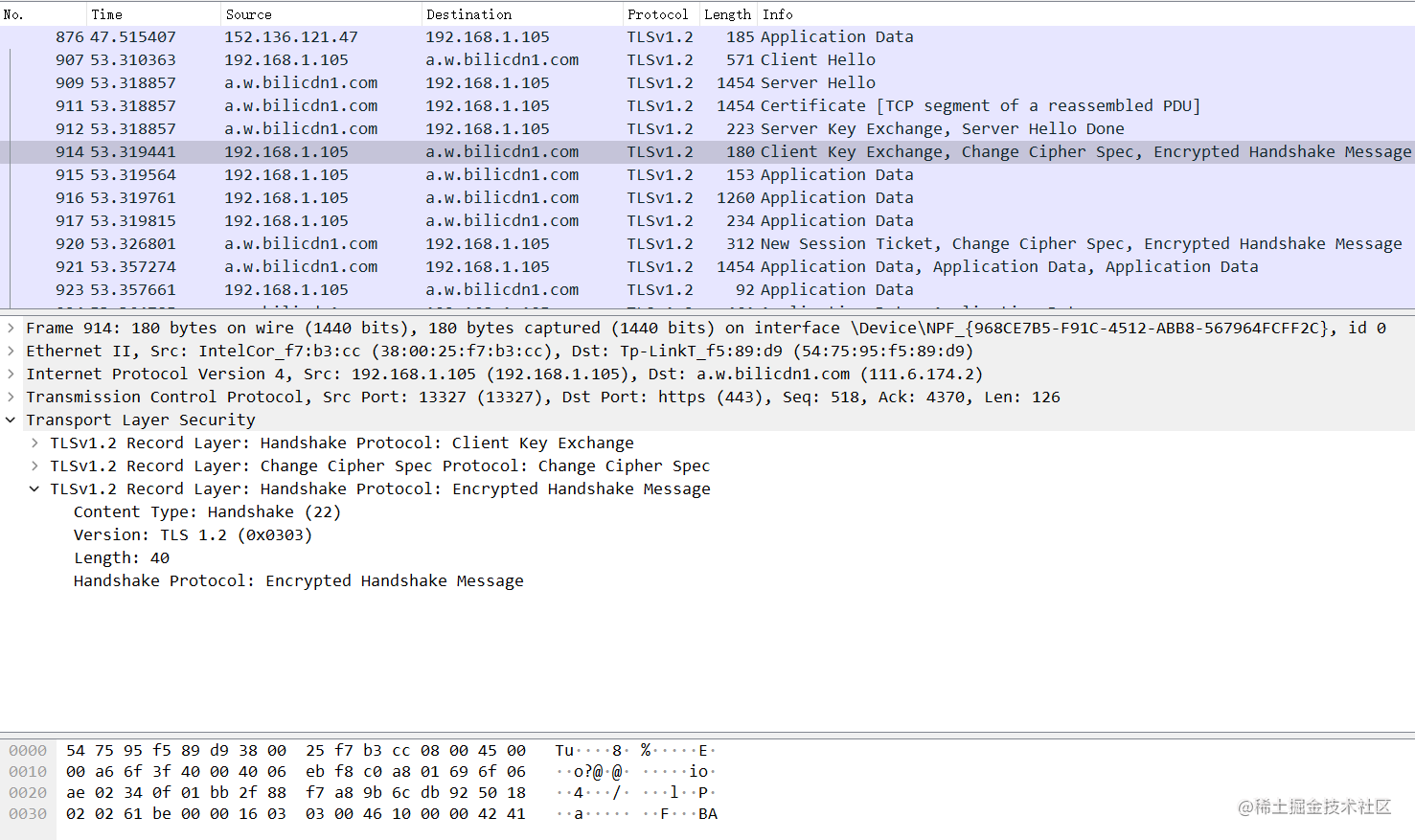Image resolution: width=1415 pixels, height=840 pixels.
Task: Sort packets by the Source column header
Action: 321,14
